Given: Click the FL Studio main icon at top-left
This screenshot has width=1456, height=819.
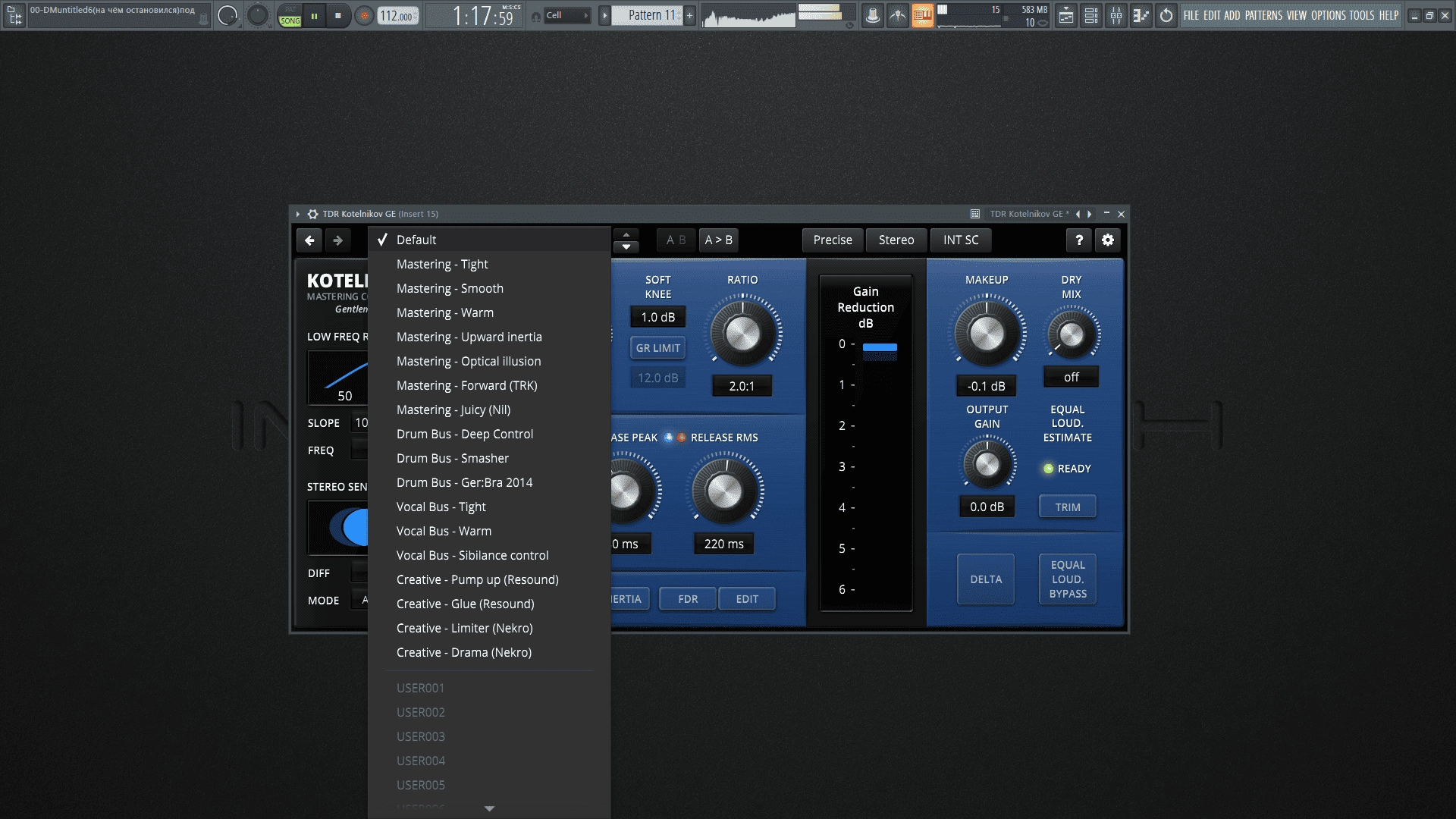Looking at the screenshot, I should tap(14, 15).
